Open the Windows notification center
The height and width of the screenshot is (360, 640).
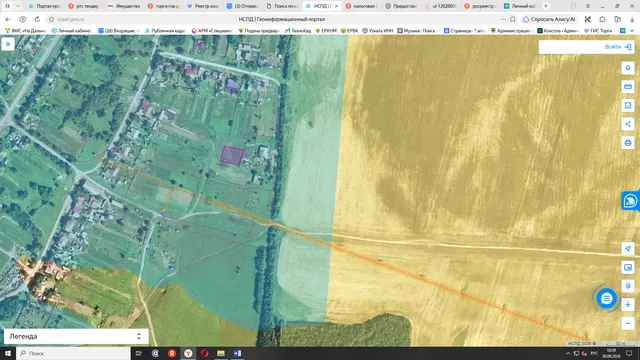[x=629, y=353]
